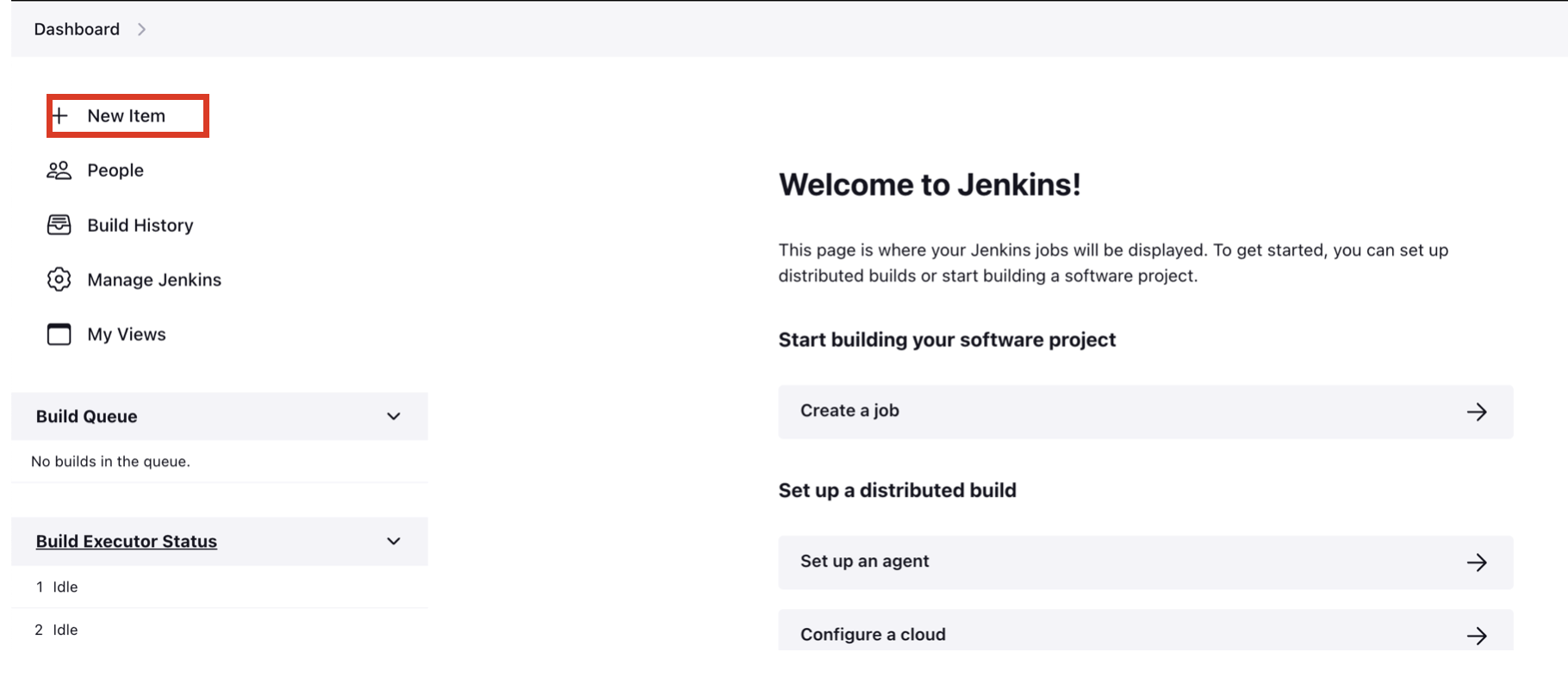Collapse the Build Executor Status chevron

pos(394,541)
